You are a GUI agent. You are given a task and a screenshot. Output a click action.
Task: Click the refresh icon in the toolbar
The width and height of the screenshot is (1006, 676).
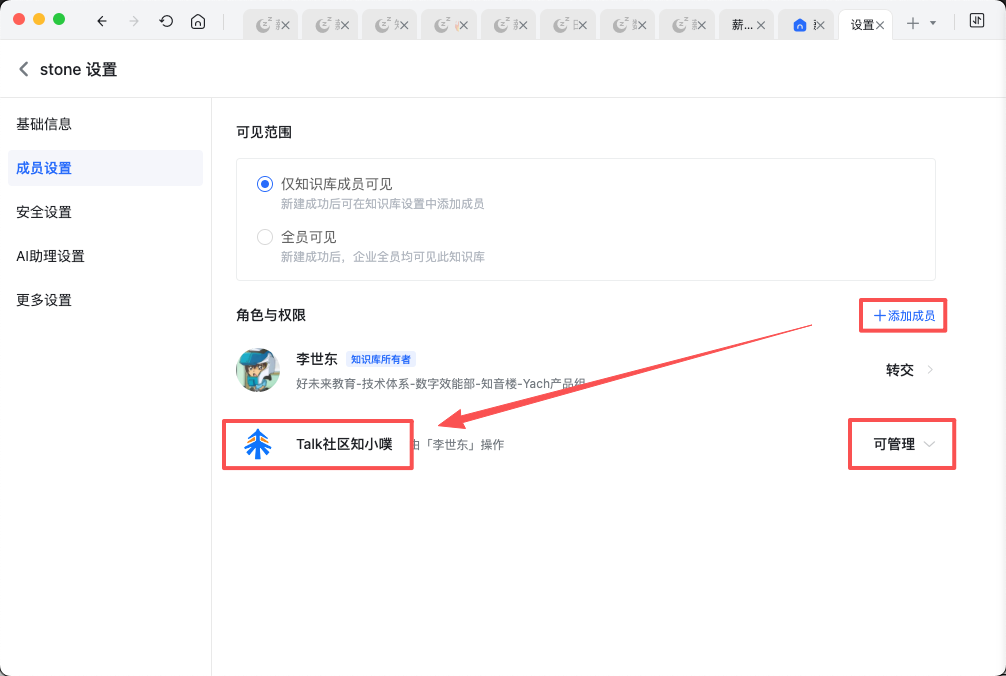pyautogui.click(x=166, y=21)
